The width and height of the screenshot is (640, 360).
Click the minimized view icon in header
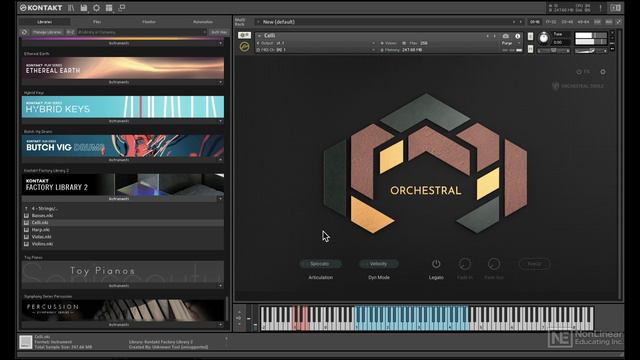click(122, 8)
